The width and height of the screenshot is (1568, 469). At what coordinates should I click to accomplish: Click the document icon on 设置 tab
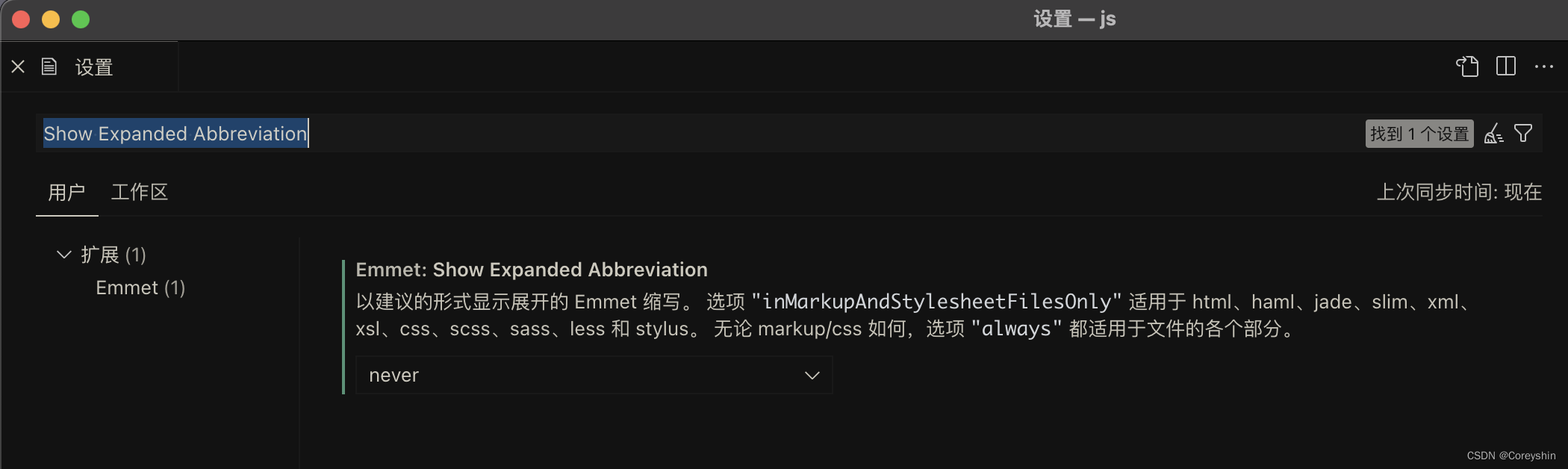pos(49,66)
